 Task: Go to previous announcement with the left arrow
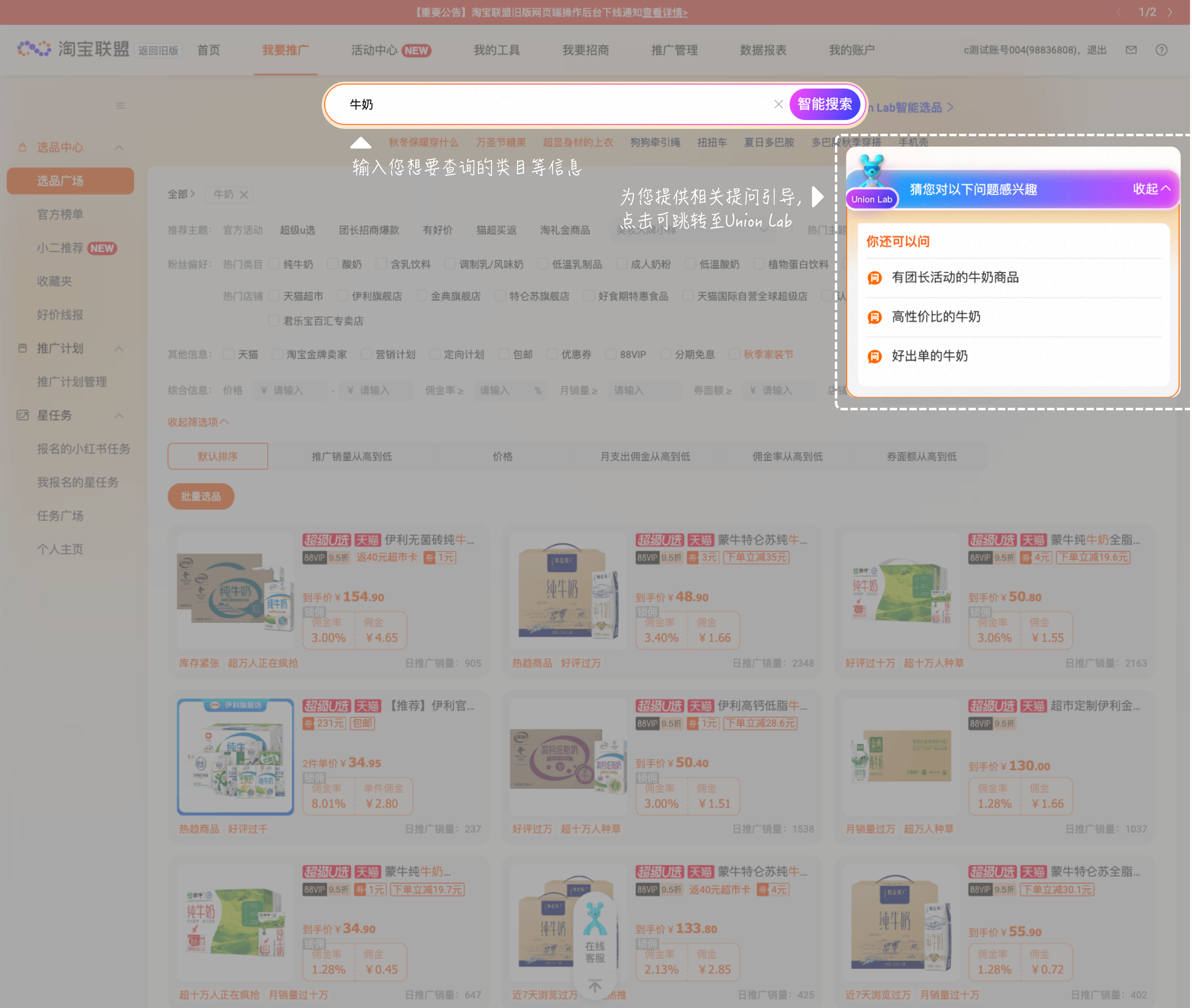1118,12
